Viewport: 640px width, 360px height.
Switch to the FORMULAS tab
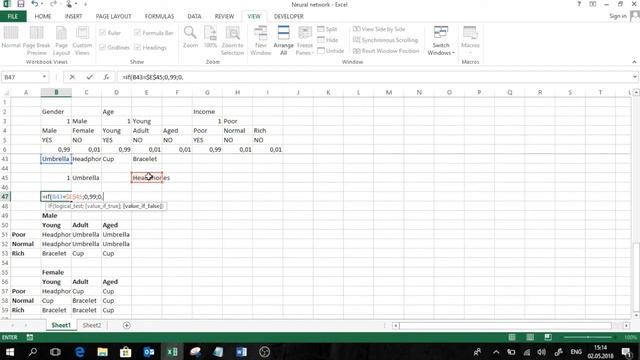coord(159,16)
